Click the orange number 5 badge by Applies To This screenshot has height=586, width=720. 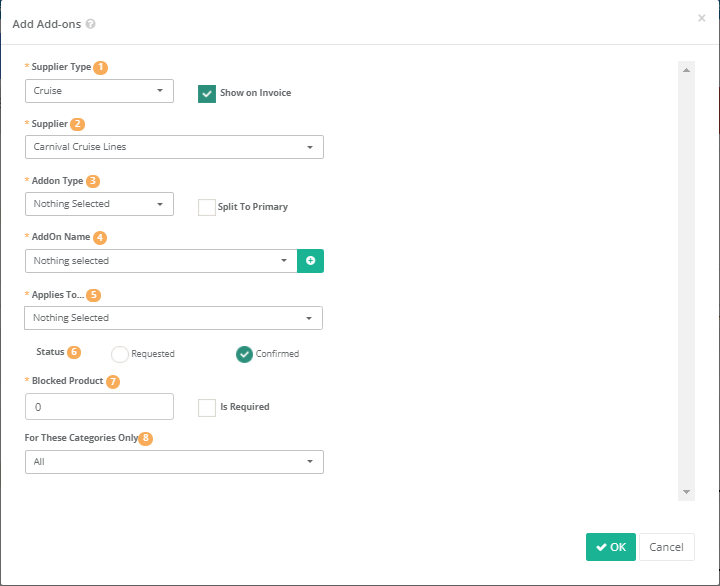(x=94, y=295)
